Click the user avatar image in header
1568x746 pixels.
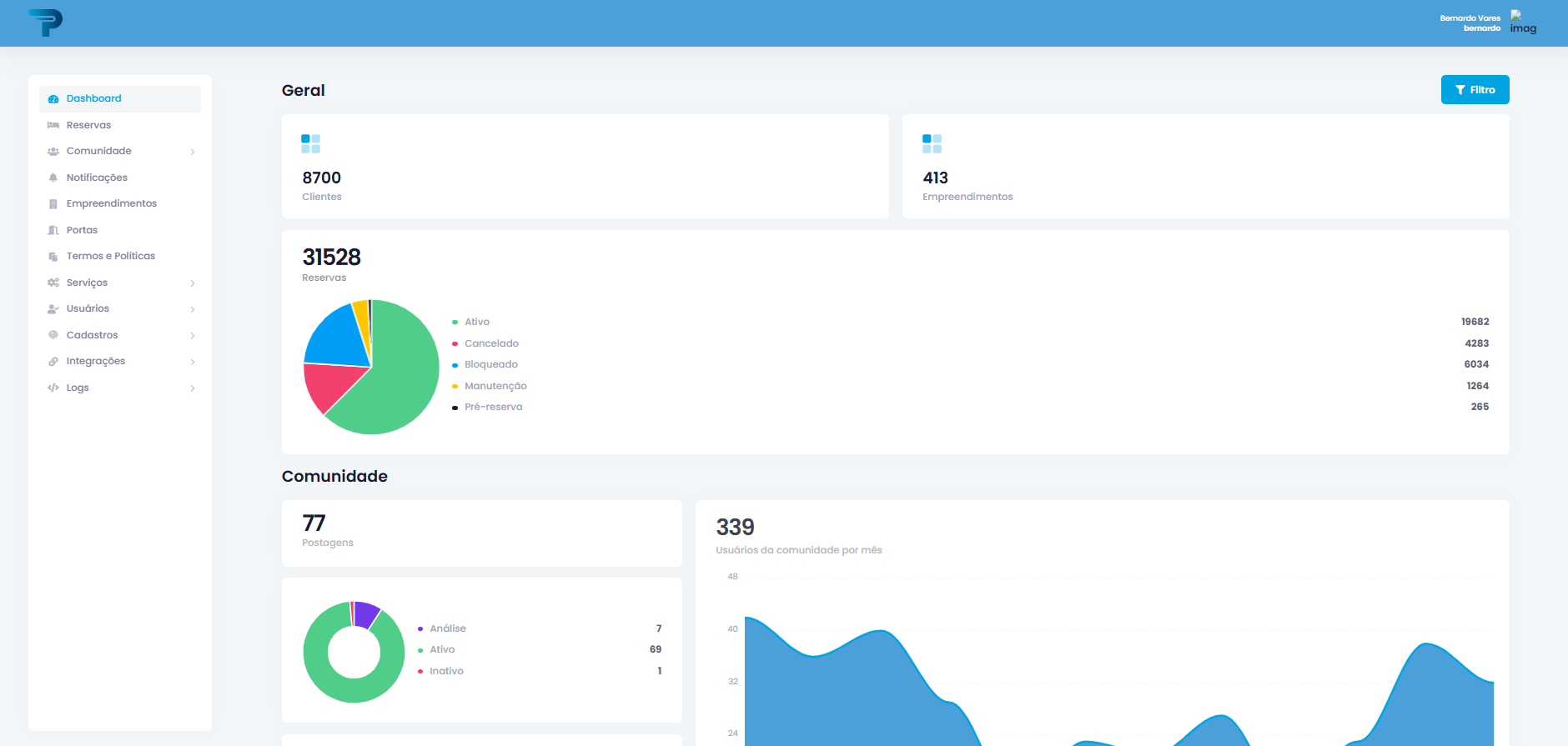(1523, 23)
